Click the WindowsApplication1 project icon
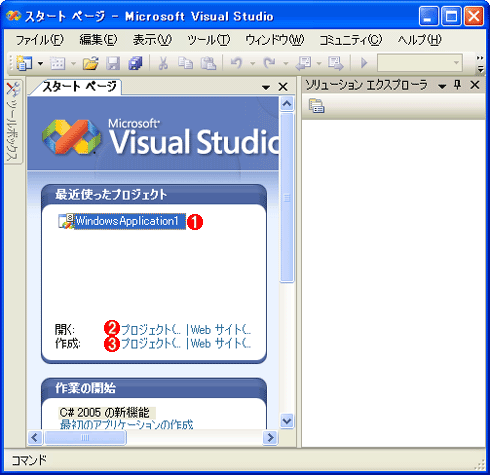The height and width of the screenshot is (475, 490). (x=66, y=221)
